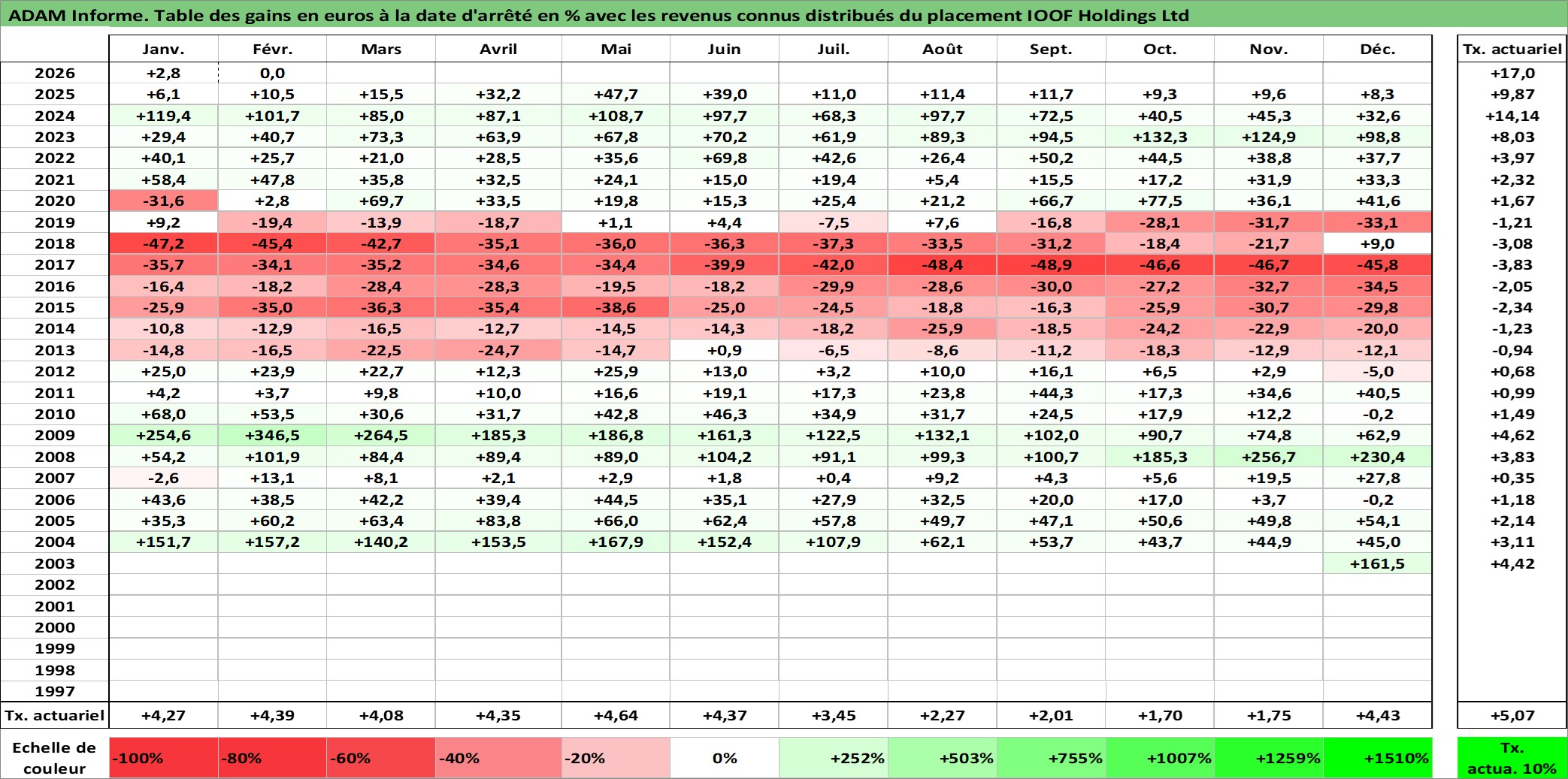Select the -47,2 cell in 2018
The height and width of the screenshot is (779, 1568).
(x=164, y=243)
